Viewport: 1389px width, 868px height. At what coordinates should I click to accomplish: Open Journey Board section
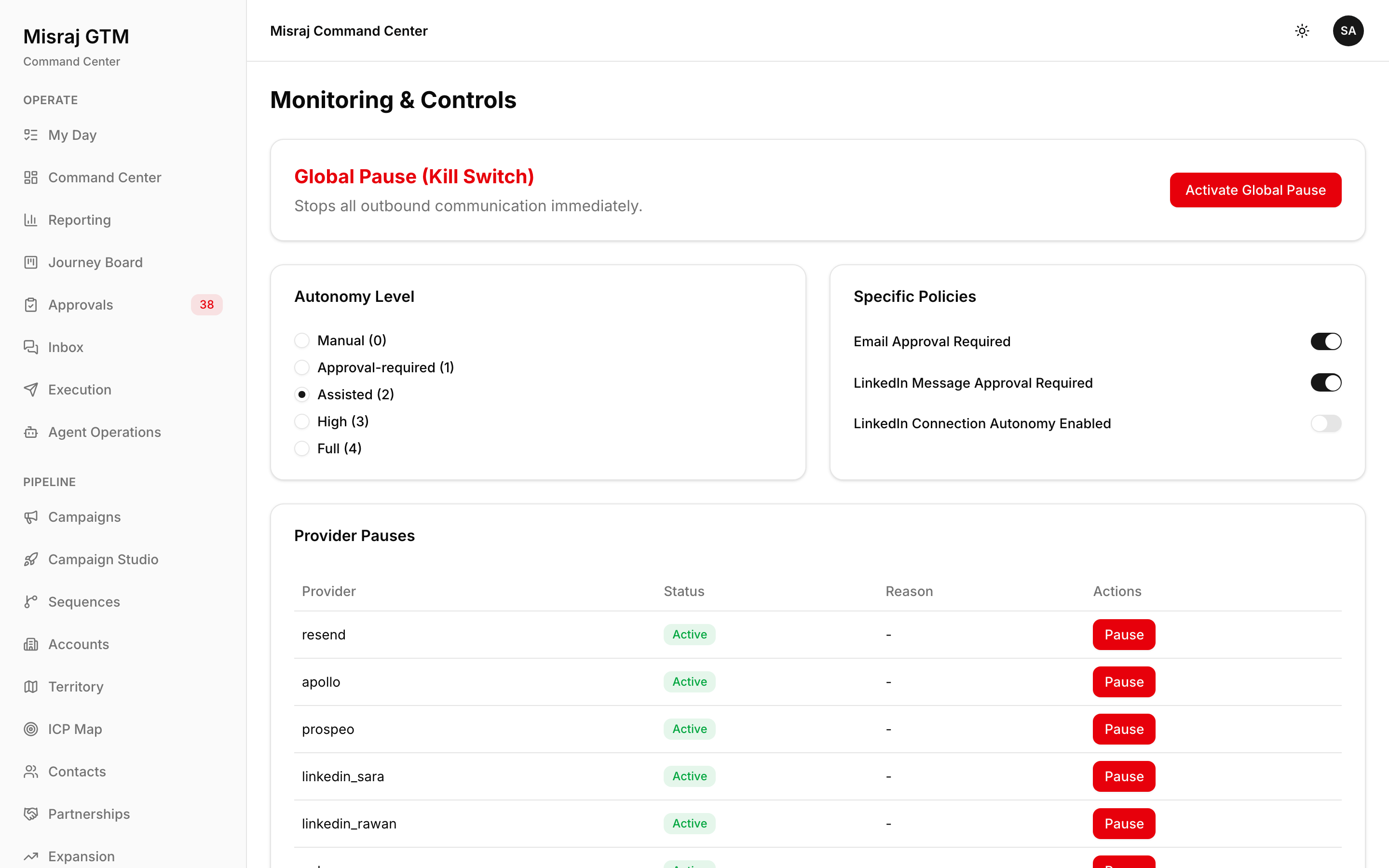tap(123, 262)
